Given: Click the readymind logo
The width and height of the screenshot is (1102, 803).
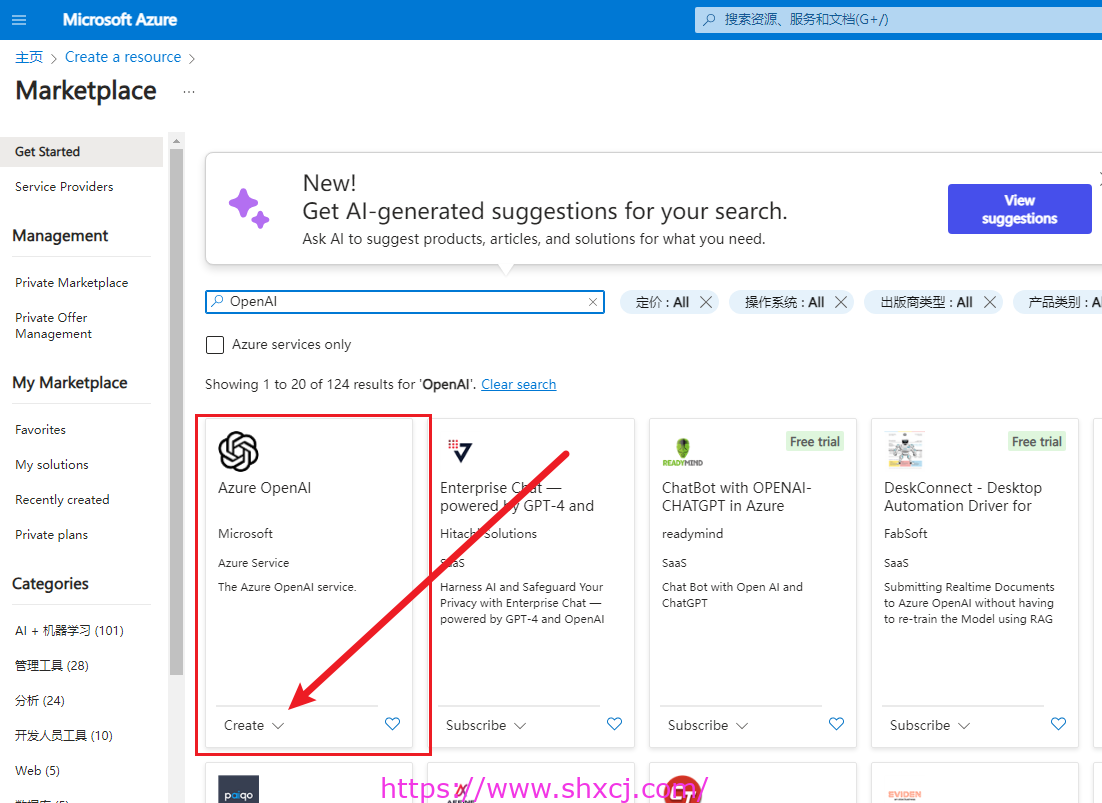Looking at the screenshot, I should tap(682, 452).
